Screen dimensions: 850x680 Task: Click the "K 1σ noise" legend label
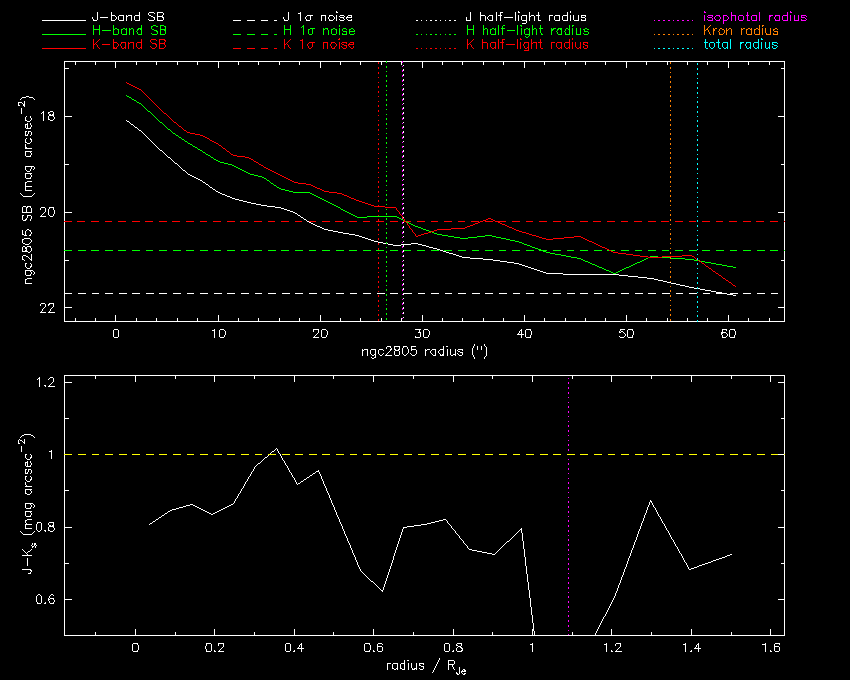coord(320,45)
